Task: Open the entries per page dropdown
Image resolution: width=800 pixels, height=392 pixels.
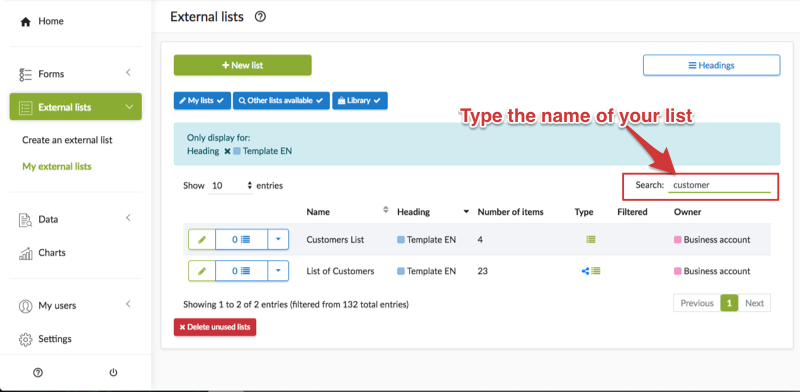Action: 231,186
